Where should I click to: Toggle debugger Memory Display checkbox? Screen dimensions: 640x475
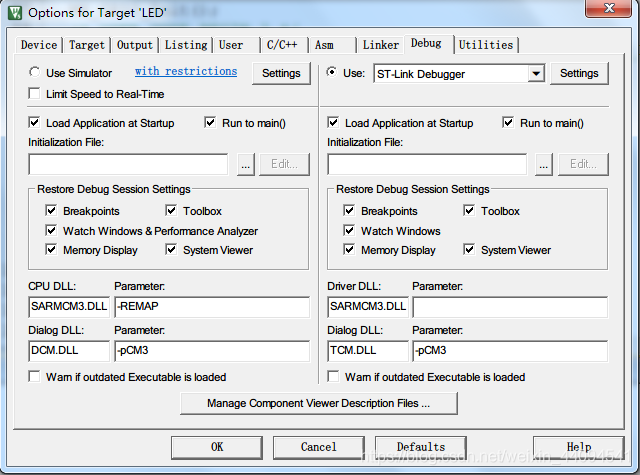click(349, 249)
